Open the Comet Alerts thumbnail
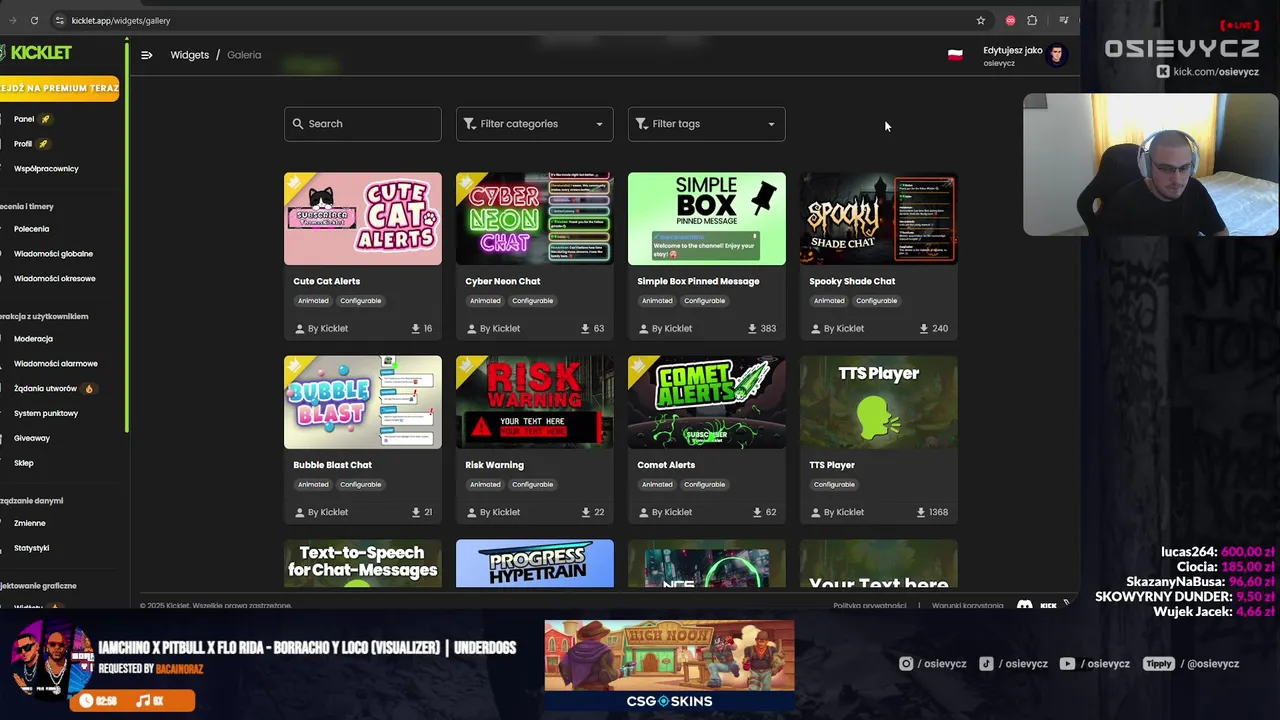 click(x=707, y=402)
